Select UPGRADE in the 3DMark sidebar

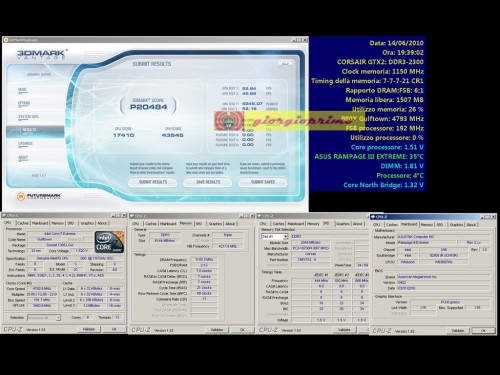[25, 144]
